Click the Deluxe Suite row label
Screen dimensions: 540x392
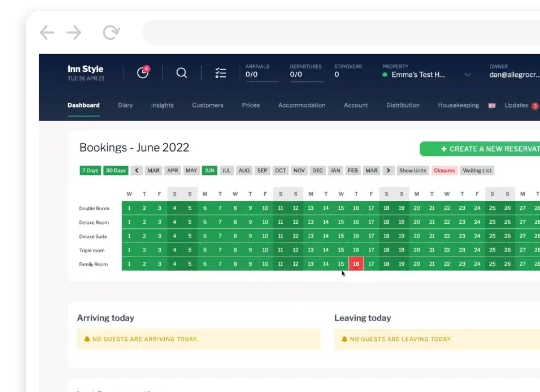pyautogui.click(x=93, y=236)
